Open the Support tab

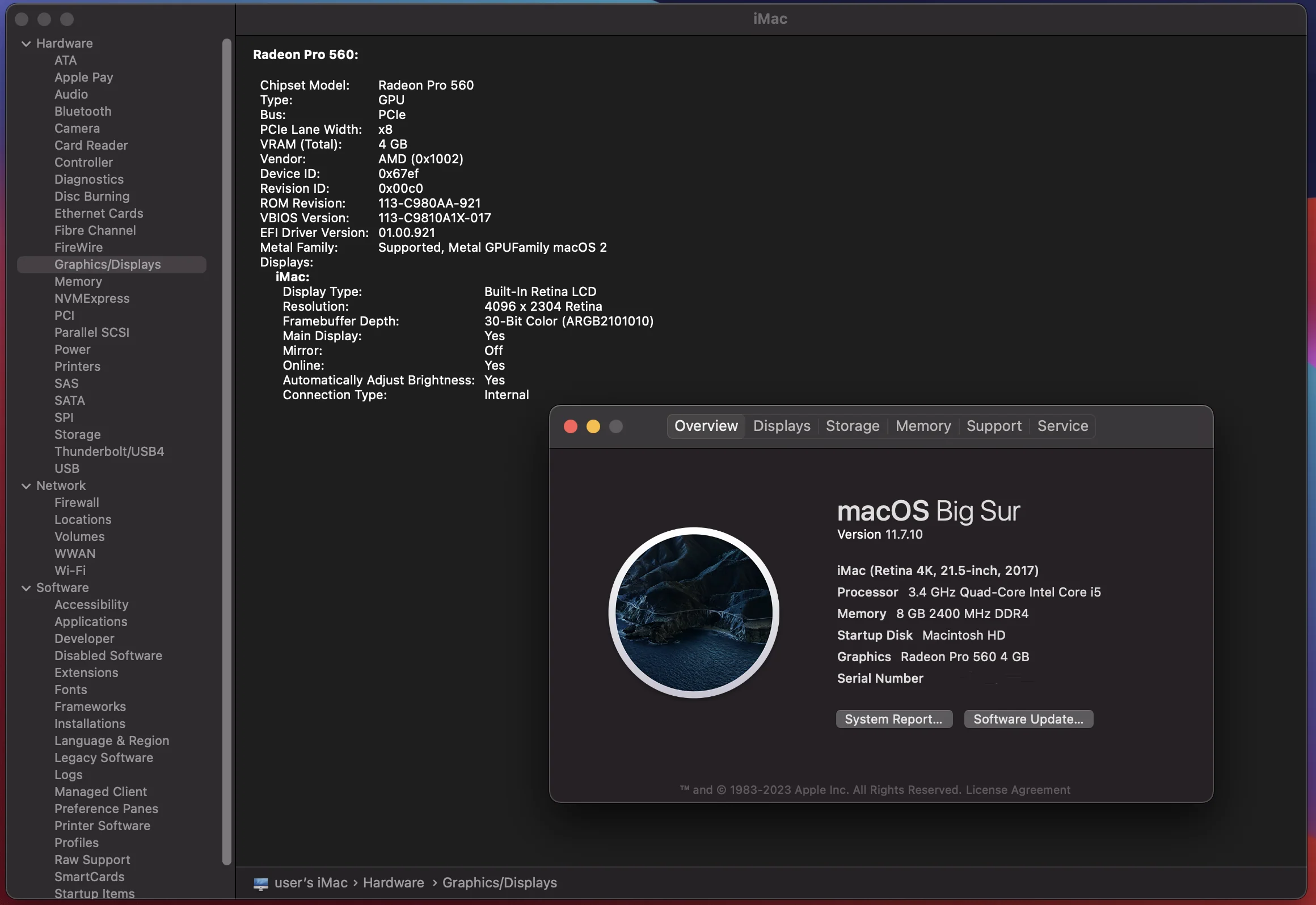994,426
